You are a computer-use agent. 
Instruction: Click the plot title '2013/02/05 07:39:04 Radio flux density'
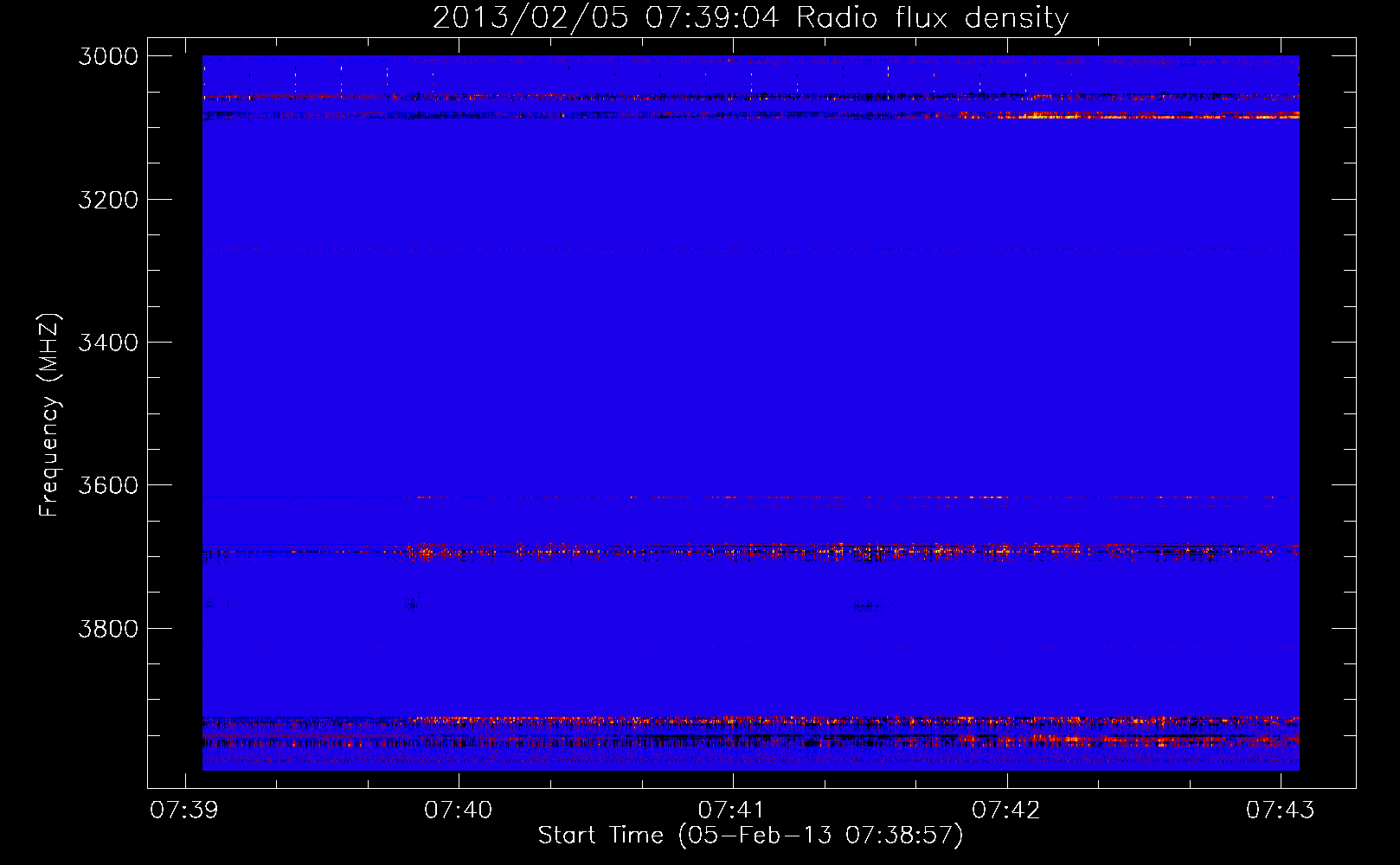750,17
